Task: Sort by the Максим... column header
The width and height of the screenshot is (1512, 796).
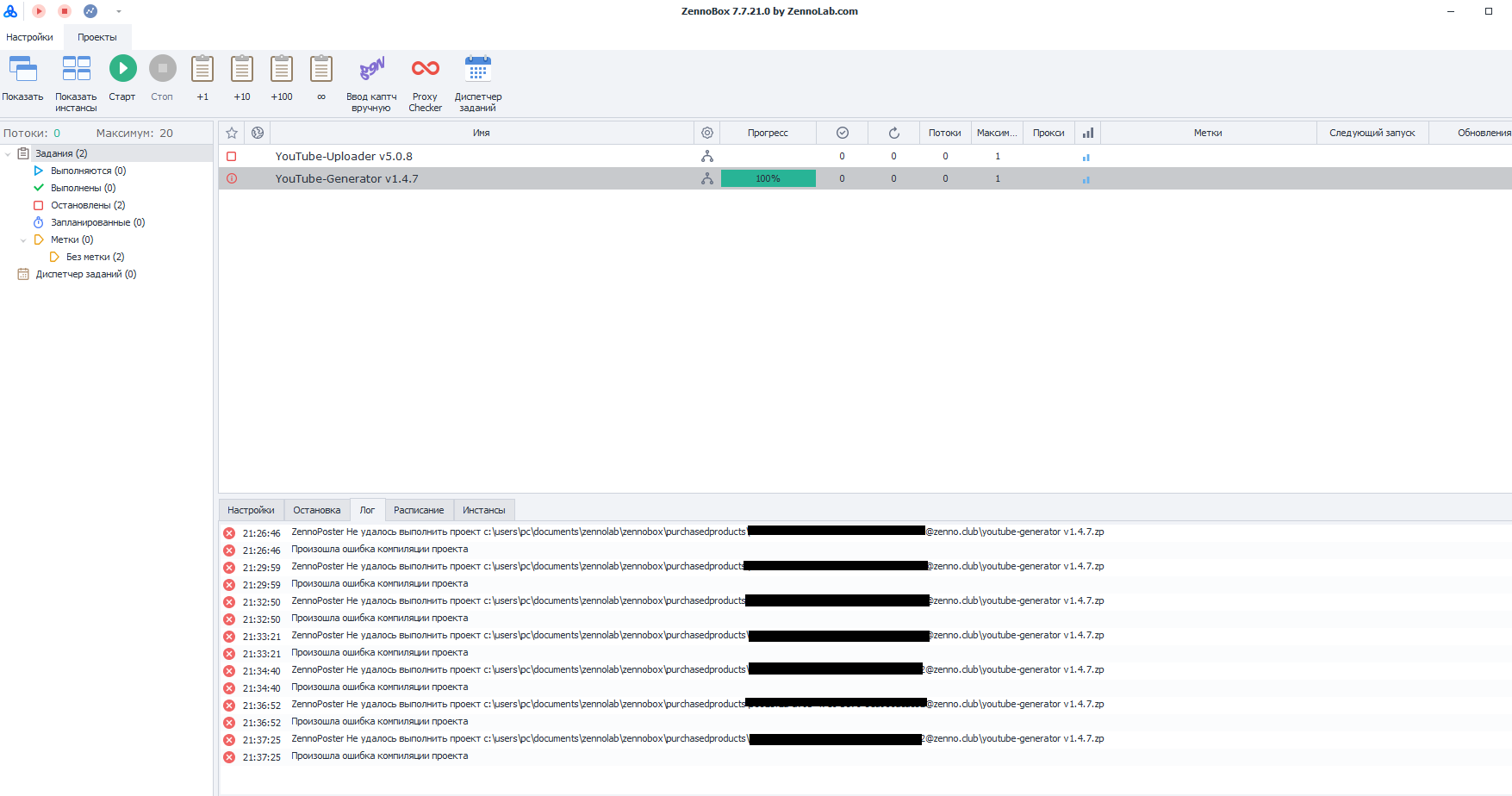Action: coord(997,133)
